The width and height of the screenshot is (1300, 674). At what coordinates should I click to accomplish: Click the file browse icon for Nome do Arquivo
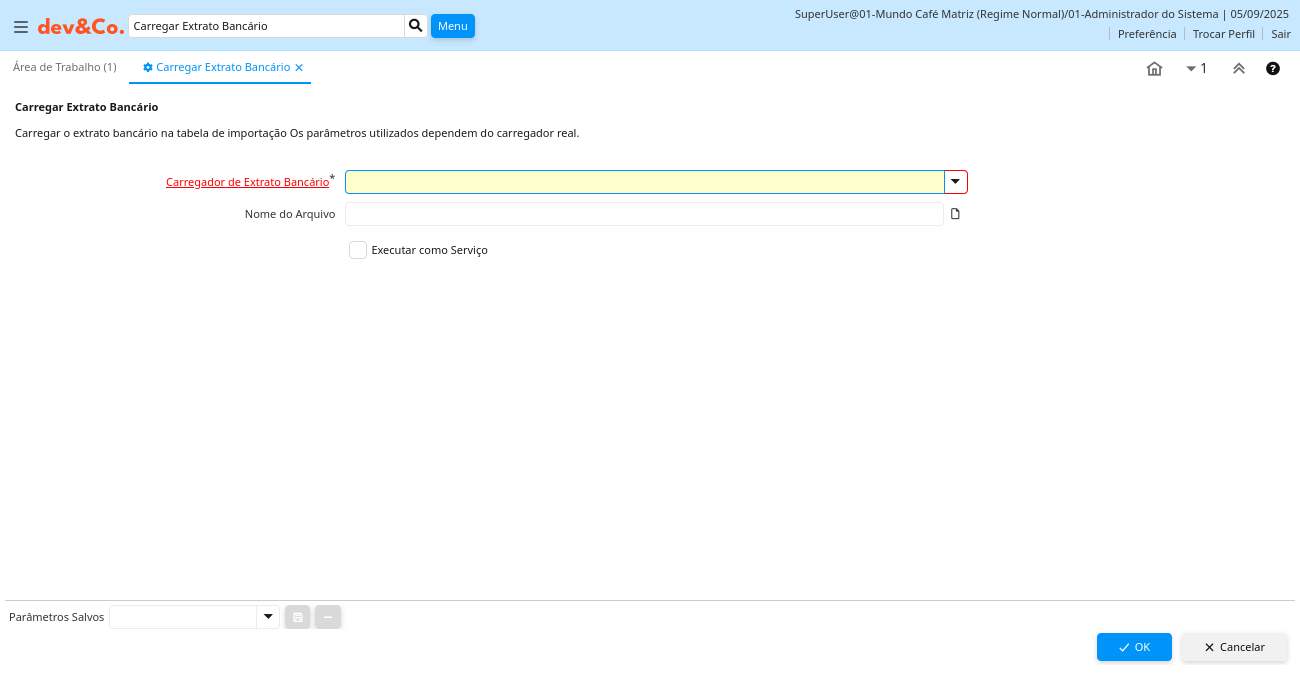955,214
